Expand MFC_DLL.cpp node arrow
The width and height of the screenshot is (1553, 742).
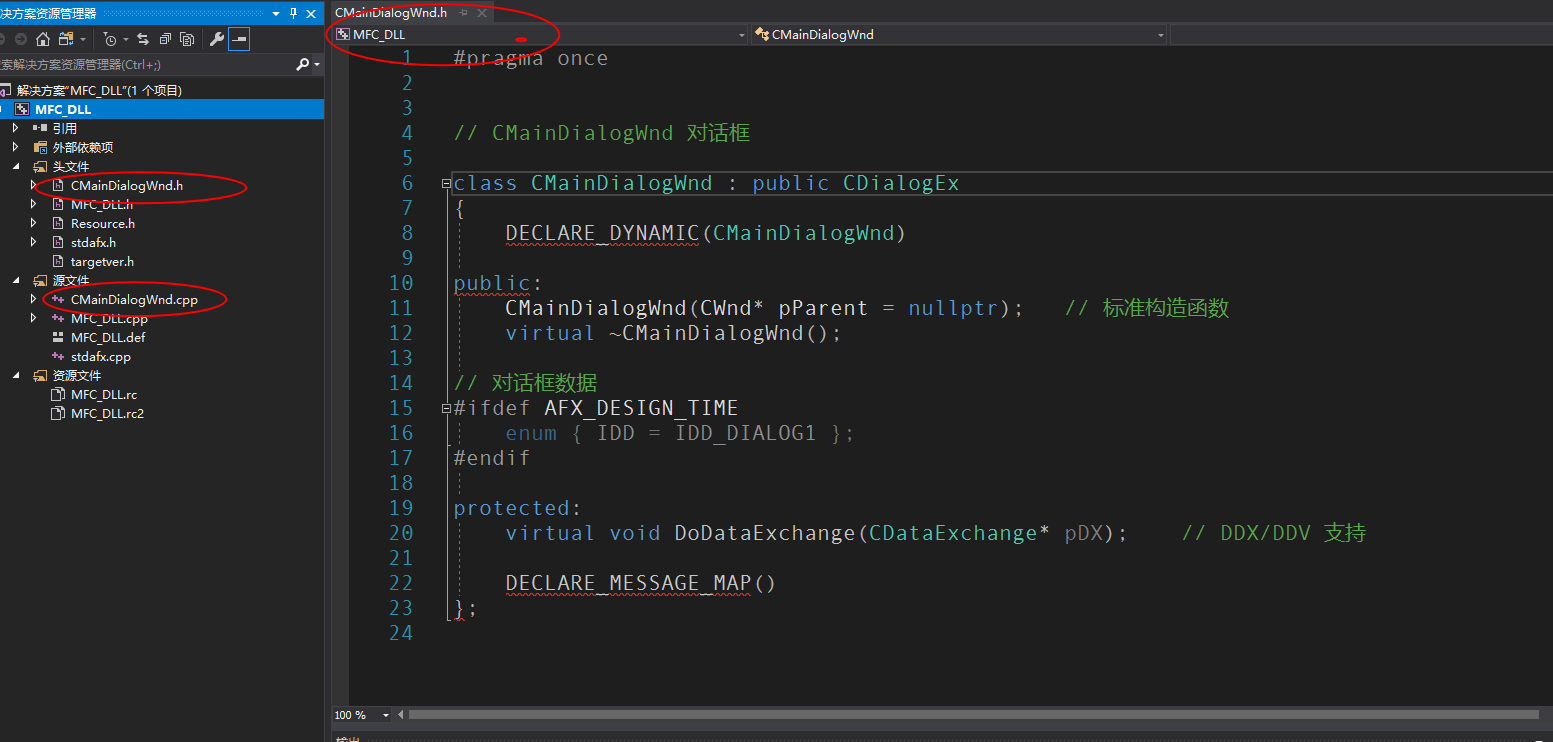coord(33,318)
